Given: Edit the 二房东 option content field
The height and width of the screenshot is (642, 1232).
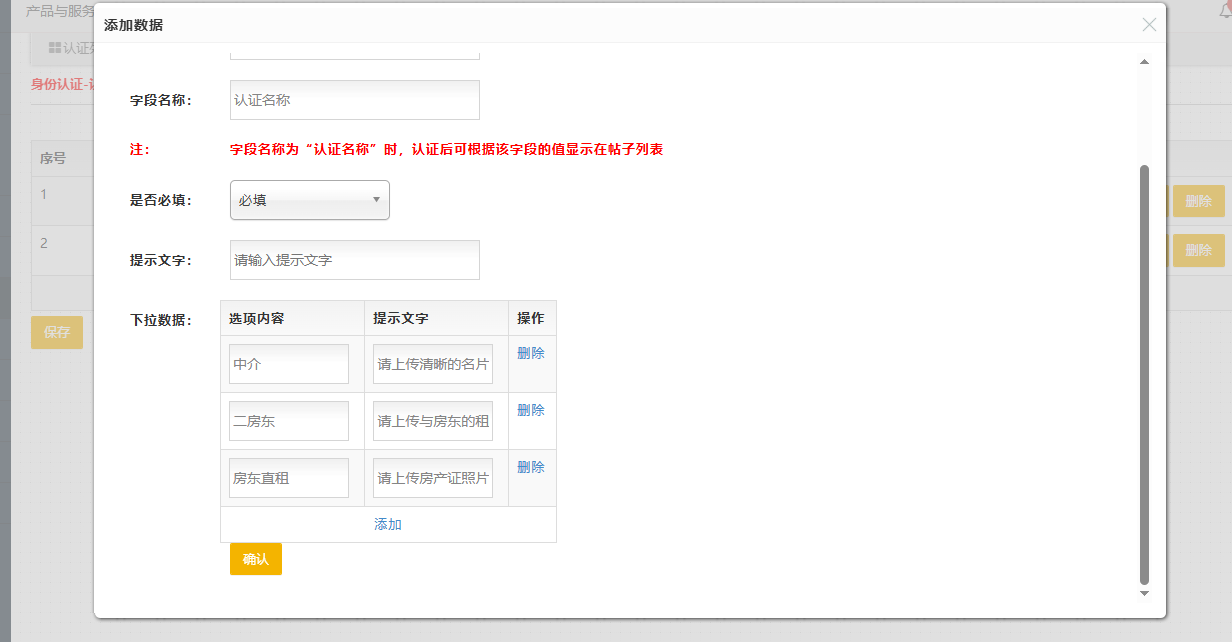Looking at the screenshot, I should coord(288,421).
